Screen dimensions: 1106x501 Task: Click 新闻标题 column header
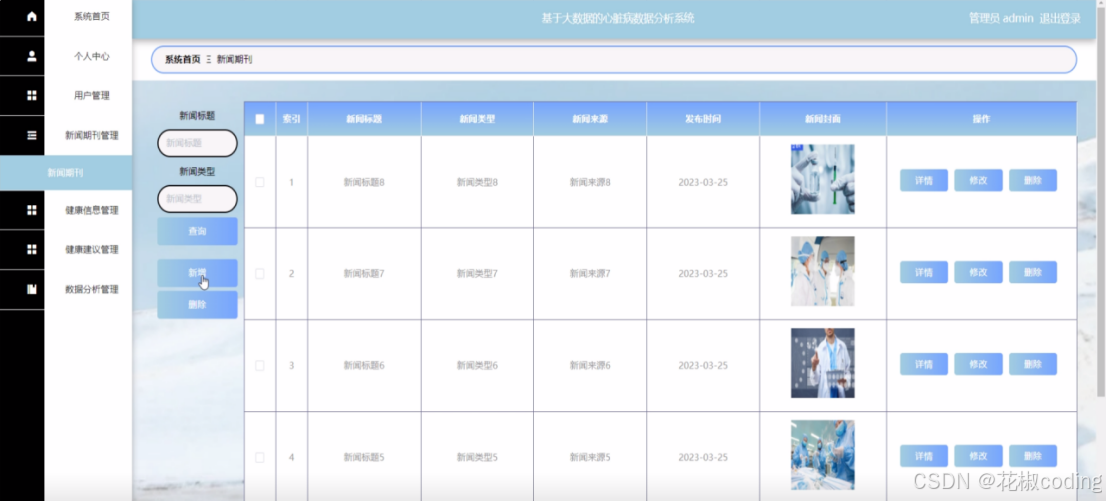coord(364,119)
